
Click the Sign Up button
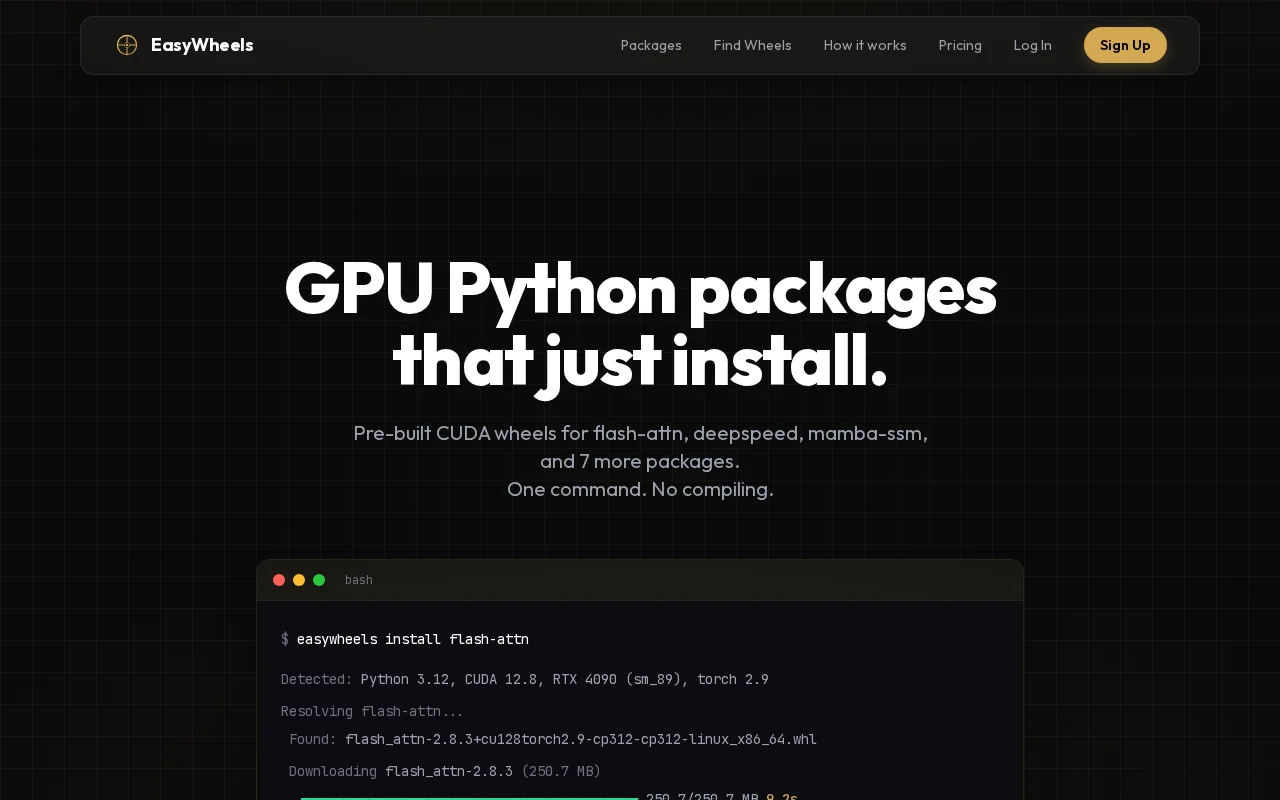1125,45
